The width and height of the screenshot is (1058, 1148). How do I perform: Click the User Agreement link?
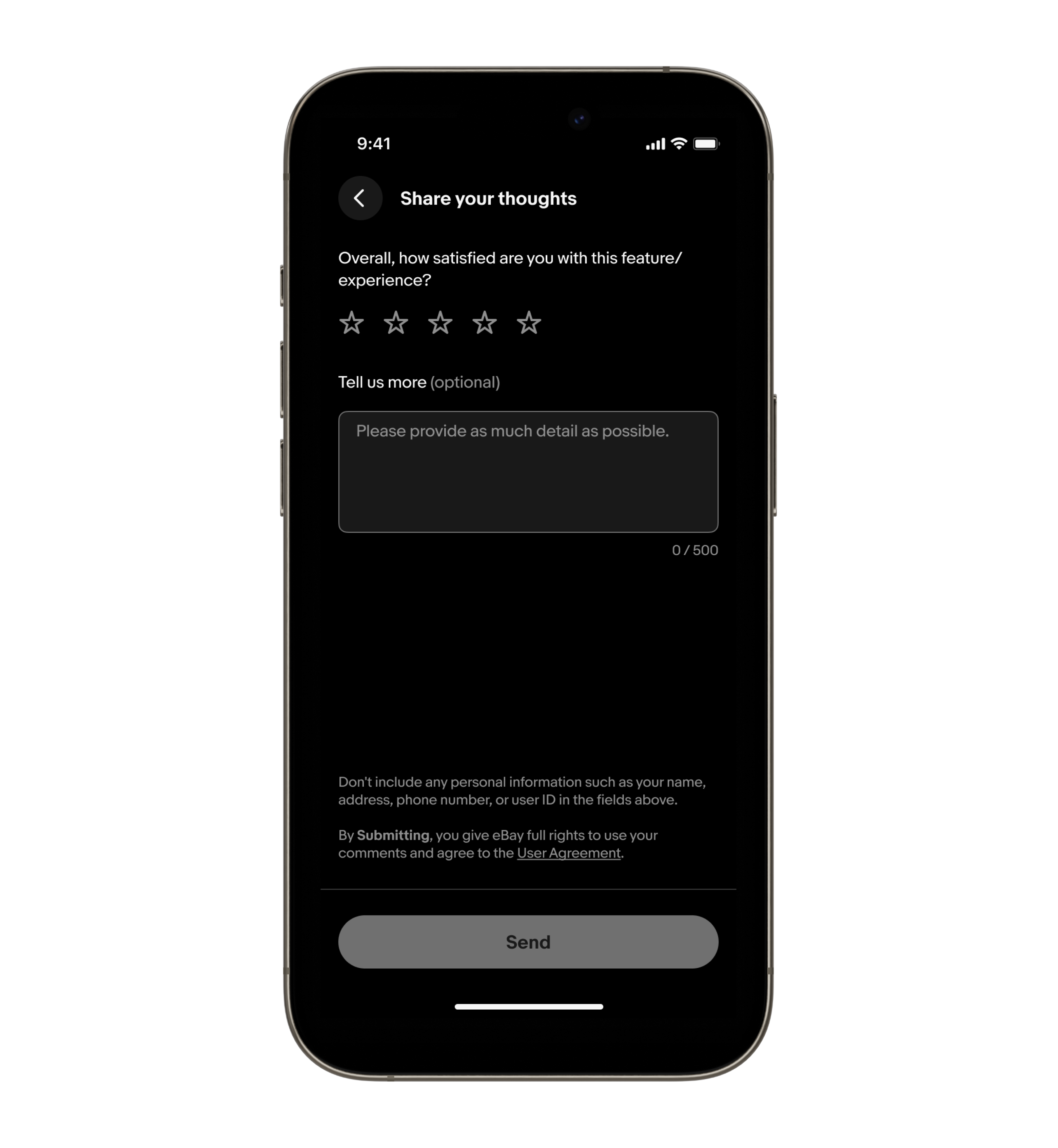(568, 853)
